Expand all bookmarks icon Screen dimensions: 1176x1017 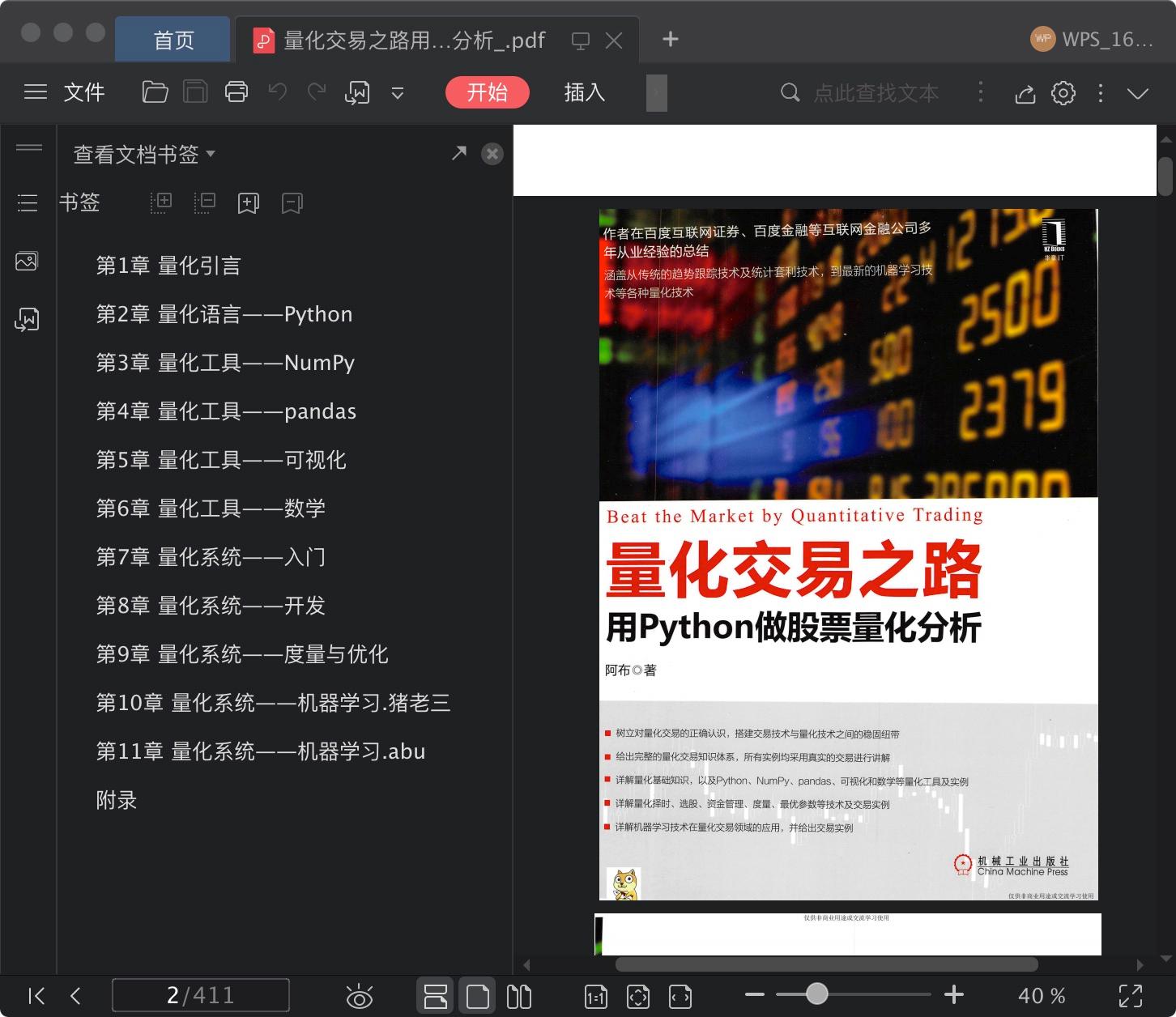click(161, 202)
